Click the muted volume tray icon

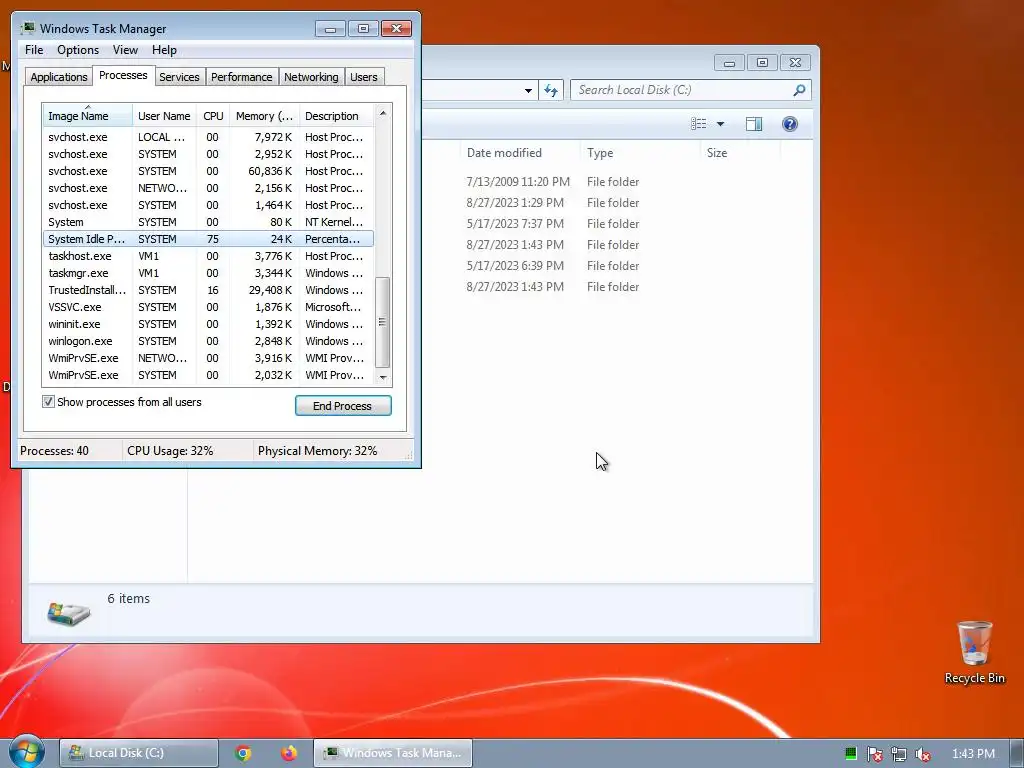(x=923, y=754)
